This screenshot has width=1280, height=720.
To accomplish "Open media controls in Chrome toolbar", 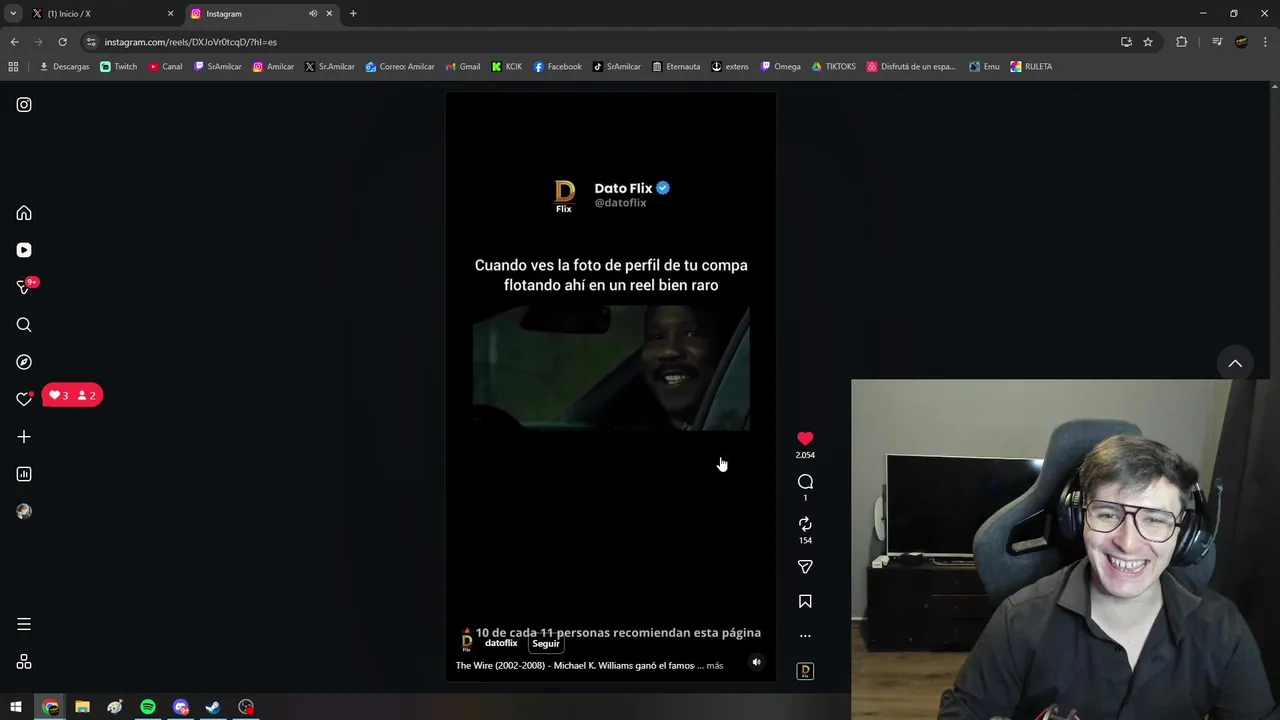I will pyautogui.click(x=1217, y=42).
